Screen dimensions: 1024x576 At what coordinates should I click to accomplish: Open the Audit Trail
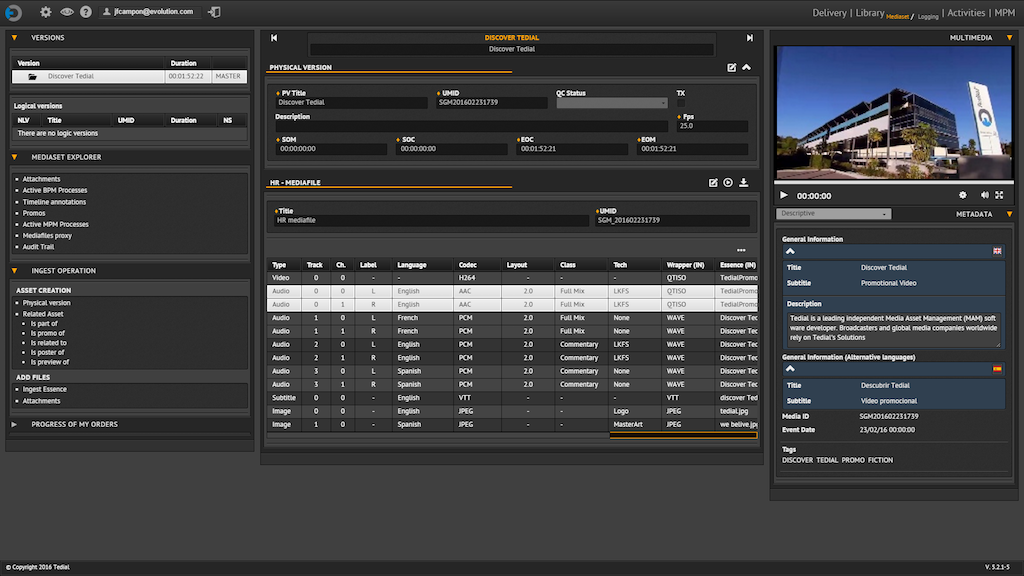coord(39,247)
